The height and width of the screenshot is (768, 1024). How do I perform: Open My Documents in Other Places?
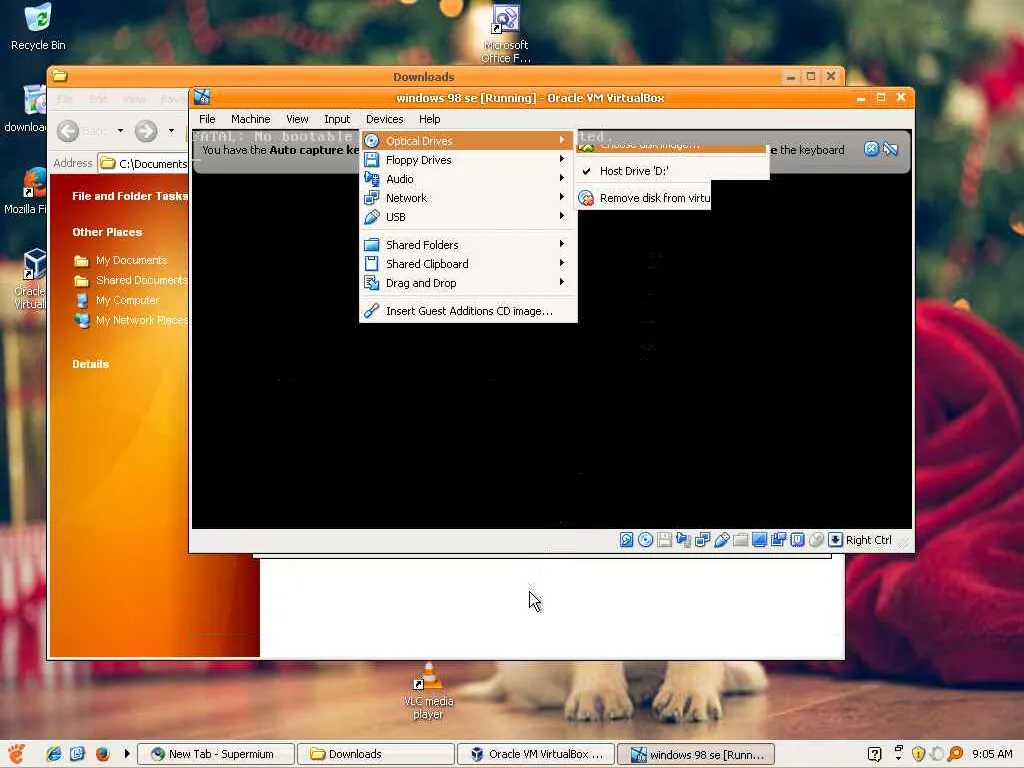pyautogui.click(x=131, y=260)
